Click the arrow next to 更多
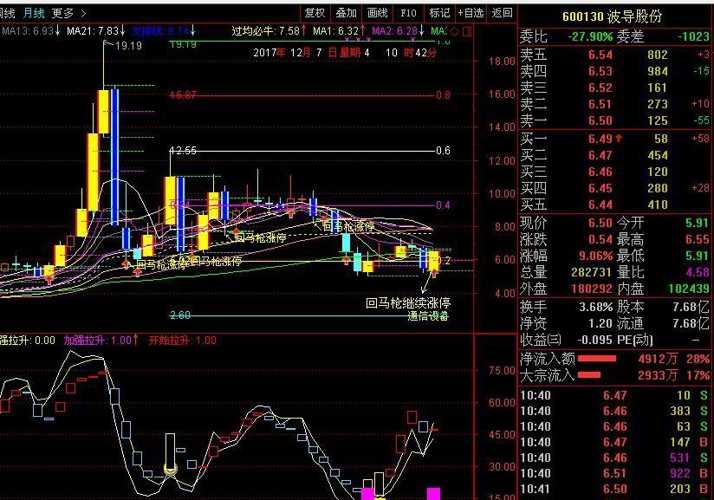Viewport: 714px width, 500px height. point(82,13)
